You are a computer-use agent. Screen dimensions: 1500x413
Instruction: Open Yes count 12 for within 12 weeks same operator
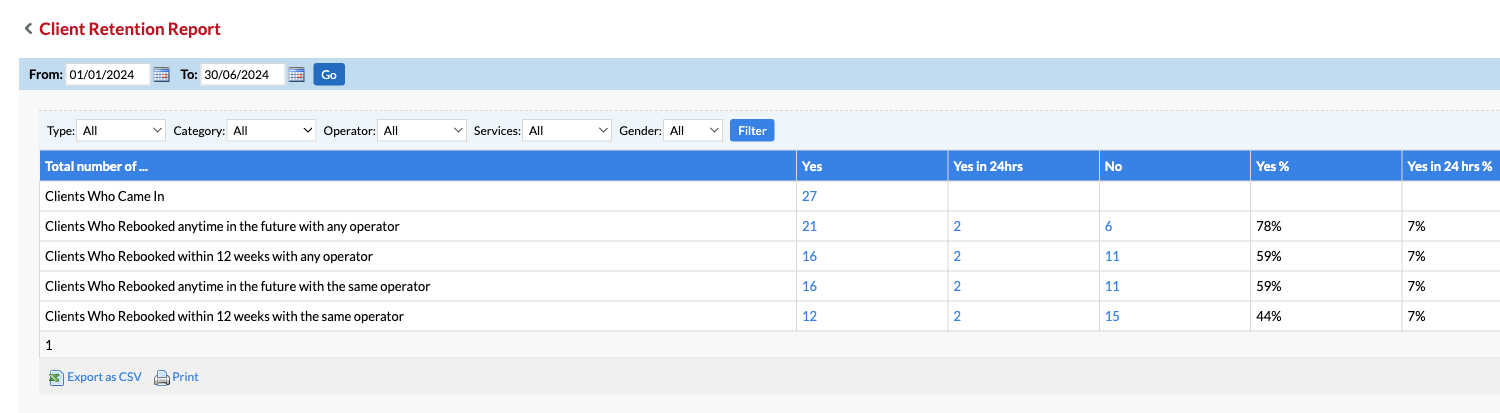pos(809,316)
